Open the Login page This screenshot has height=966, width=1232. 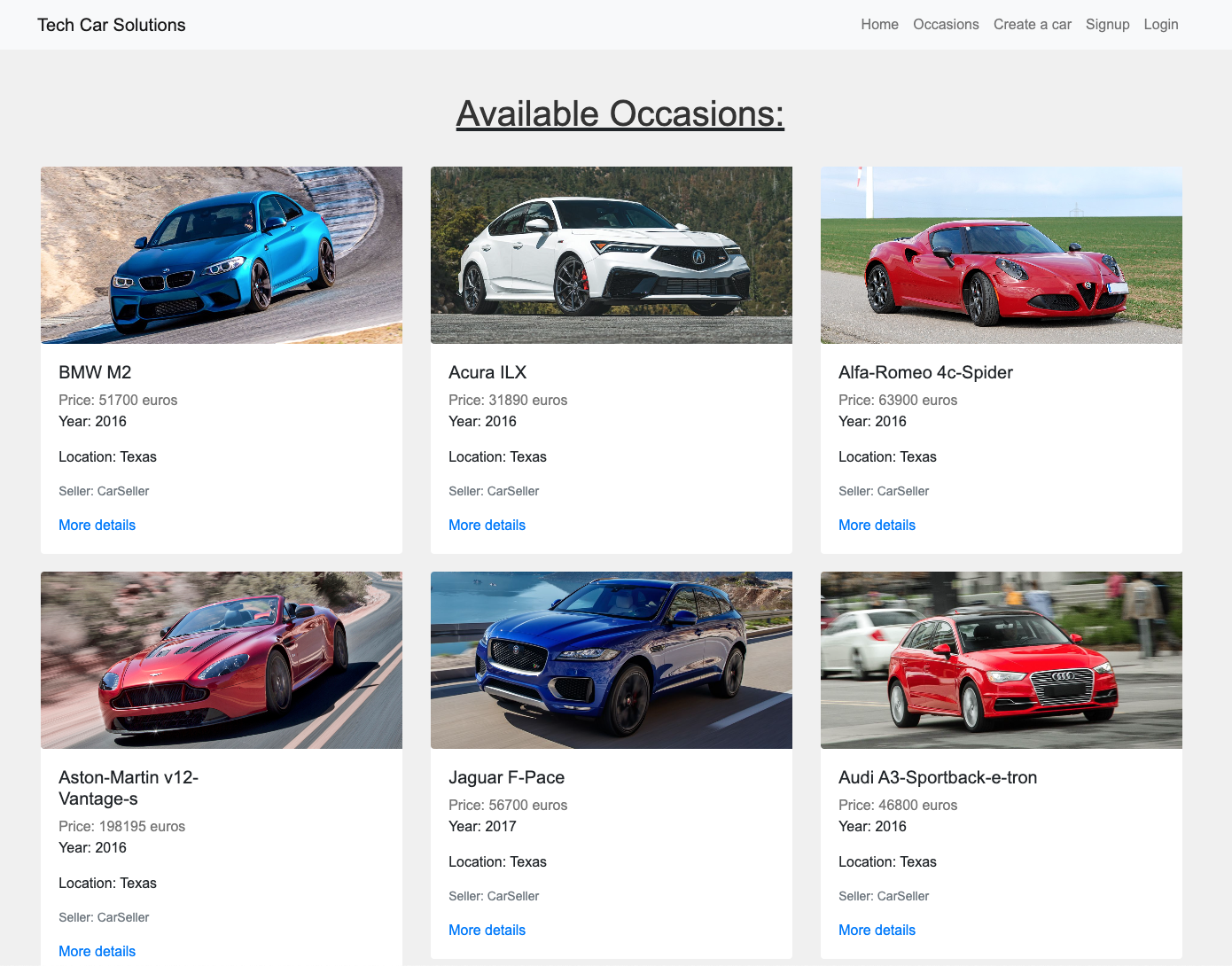[x=1161, y=24]
